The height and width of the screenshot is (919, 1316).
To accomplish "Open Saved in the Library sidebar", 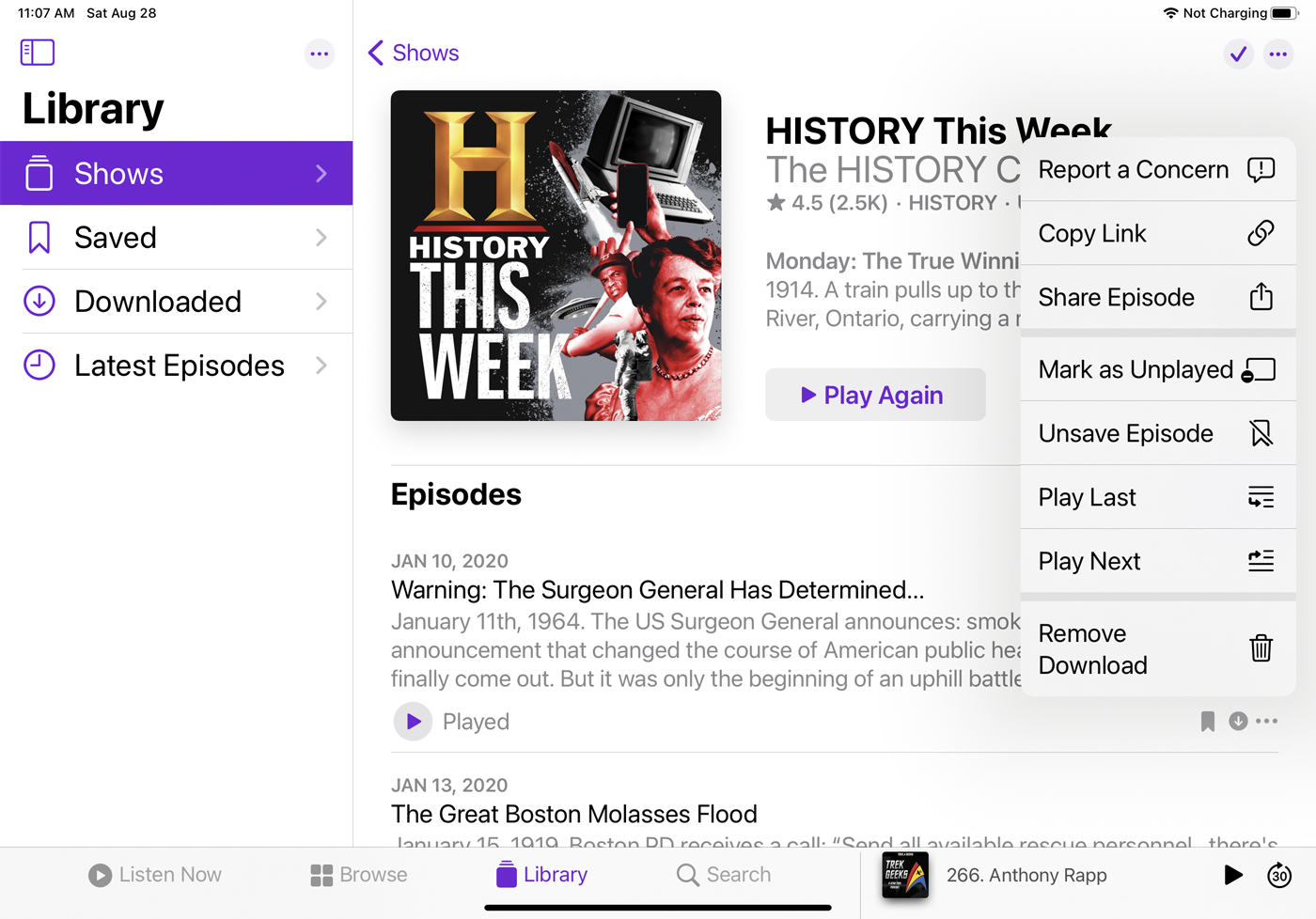I will [177, 237].
